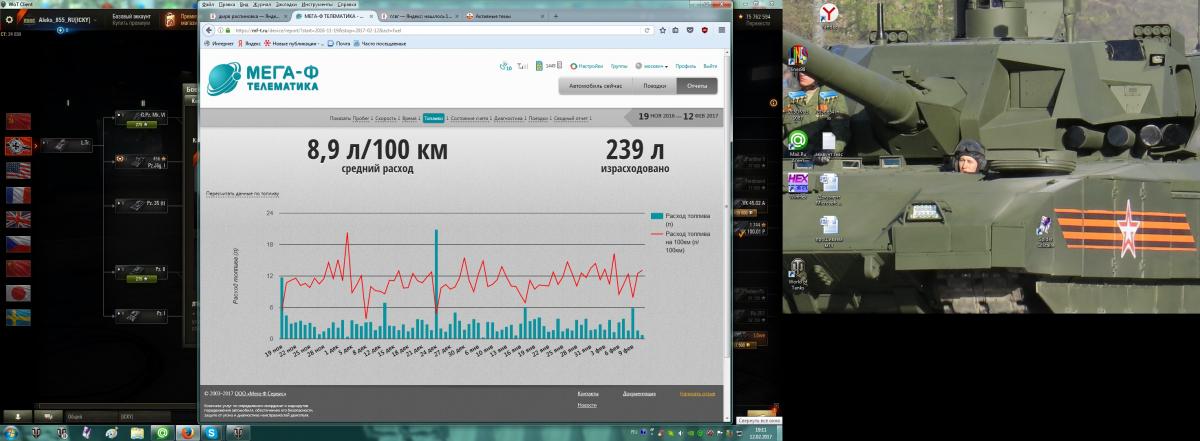Screen dimensions: 1200x441
Task: Open the Группы link
Action: [x=618, y=66]
